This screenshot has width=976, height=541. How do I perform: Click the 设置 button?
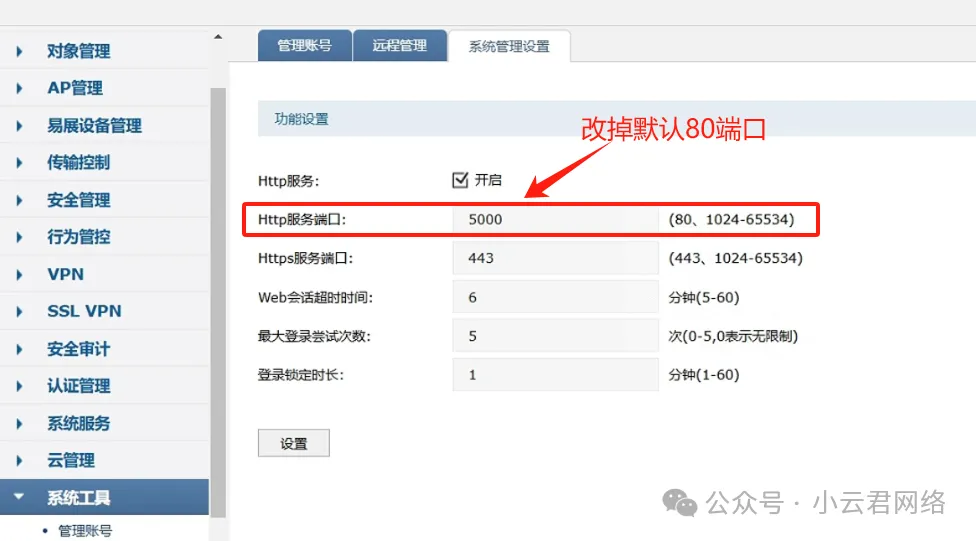[293, 444]
